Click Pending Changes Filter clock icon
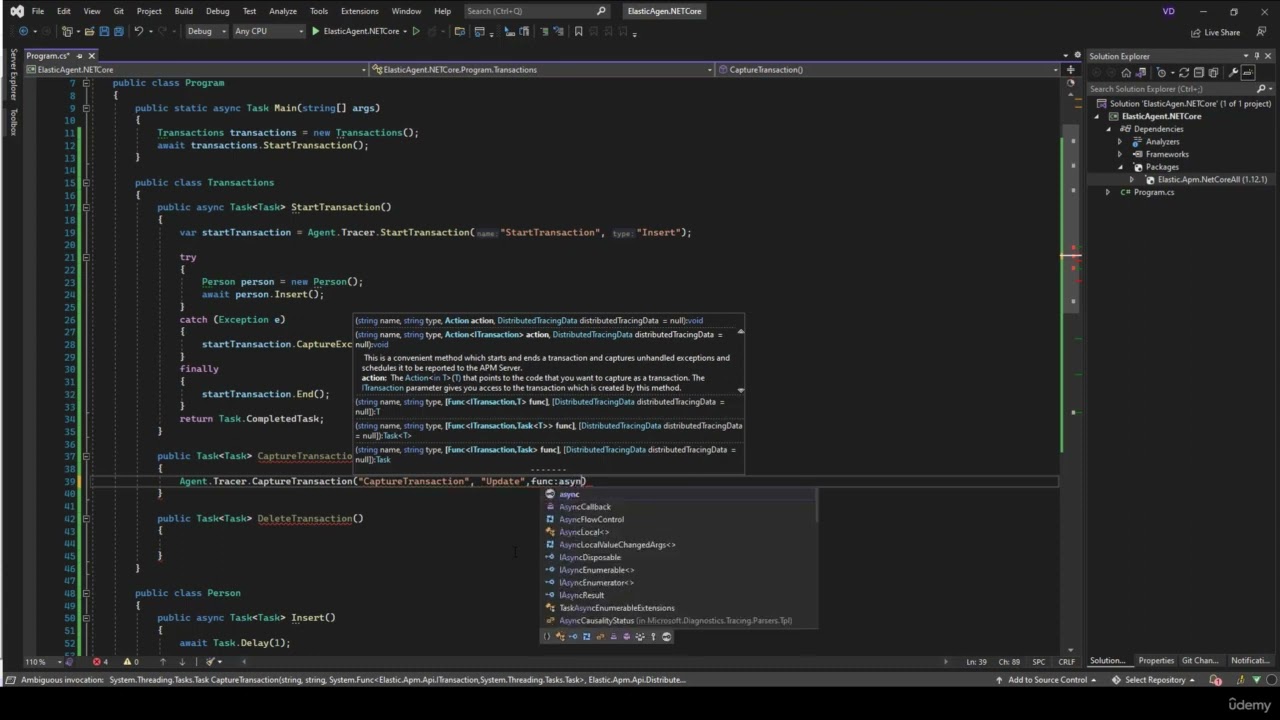 [x=1162, y=73]
